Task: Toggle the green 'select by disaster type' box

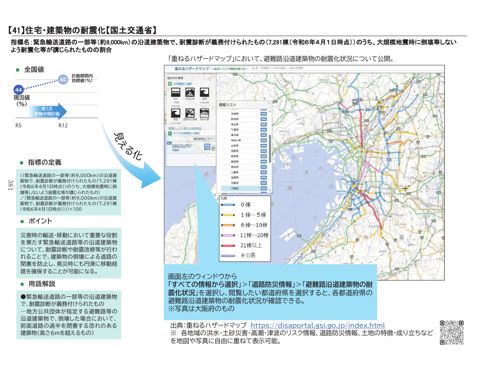Action: click(x=170, y=84)
